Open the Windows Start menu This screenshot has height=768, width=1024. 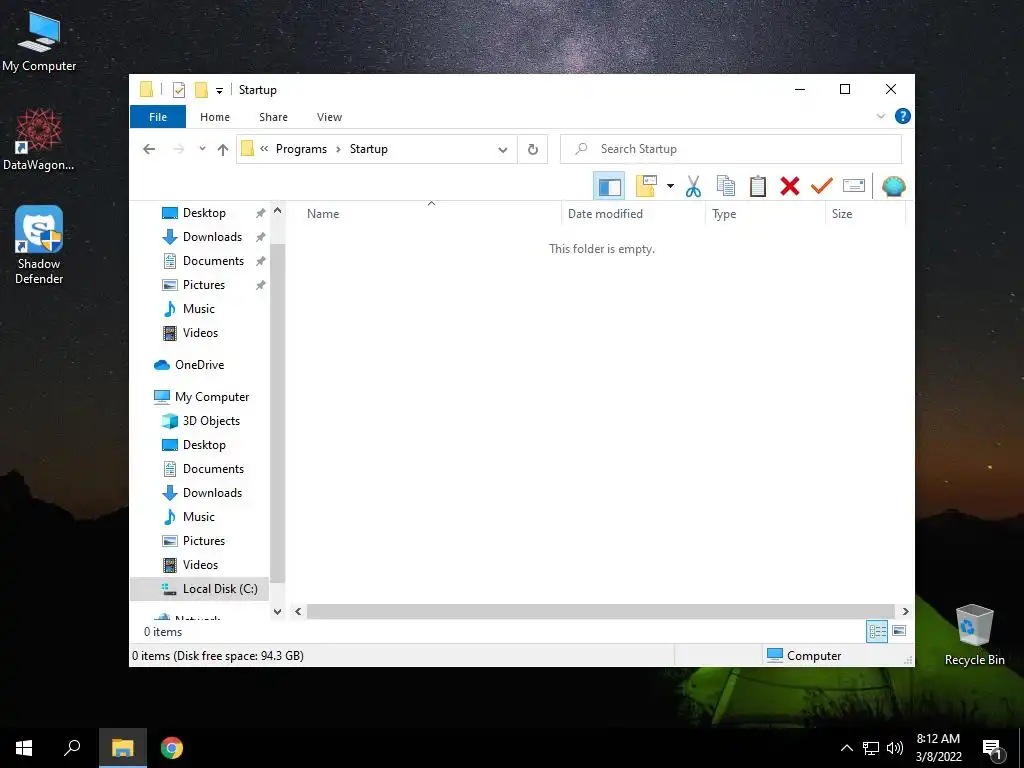[x=24, y=748]
